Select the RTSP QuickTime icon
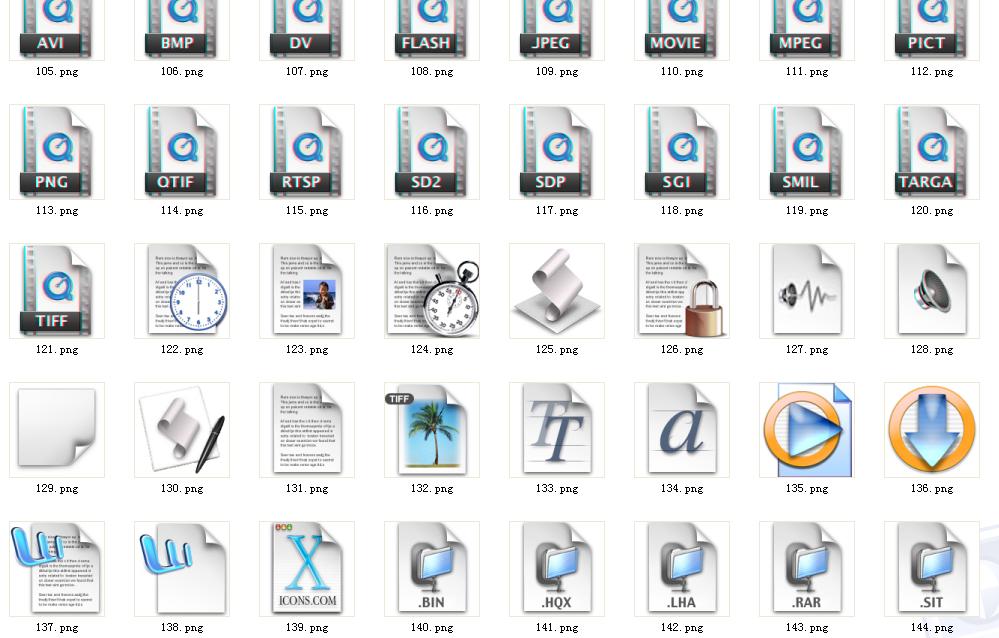The width and height of the screenshot is (999, 638). click(306, 152)
